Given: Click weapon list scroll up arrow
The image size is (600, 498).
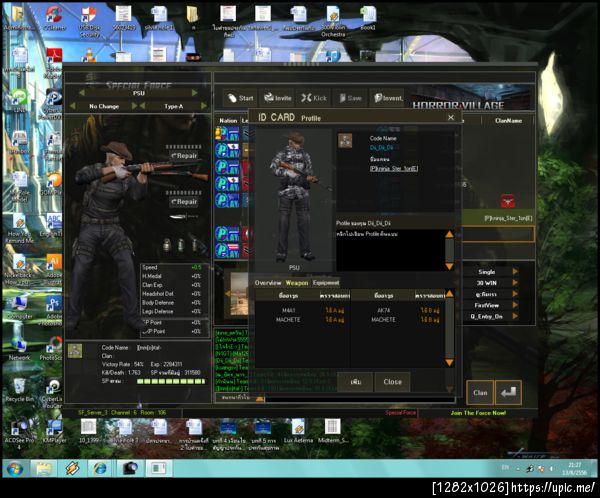Looking at the screenshot, I should point(450,294).
